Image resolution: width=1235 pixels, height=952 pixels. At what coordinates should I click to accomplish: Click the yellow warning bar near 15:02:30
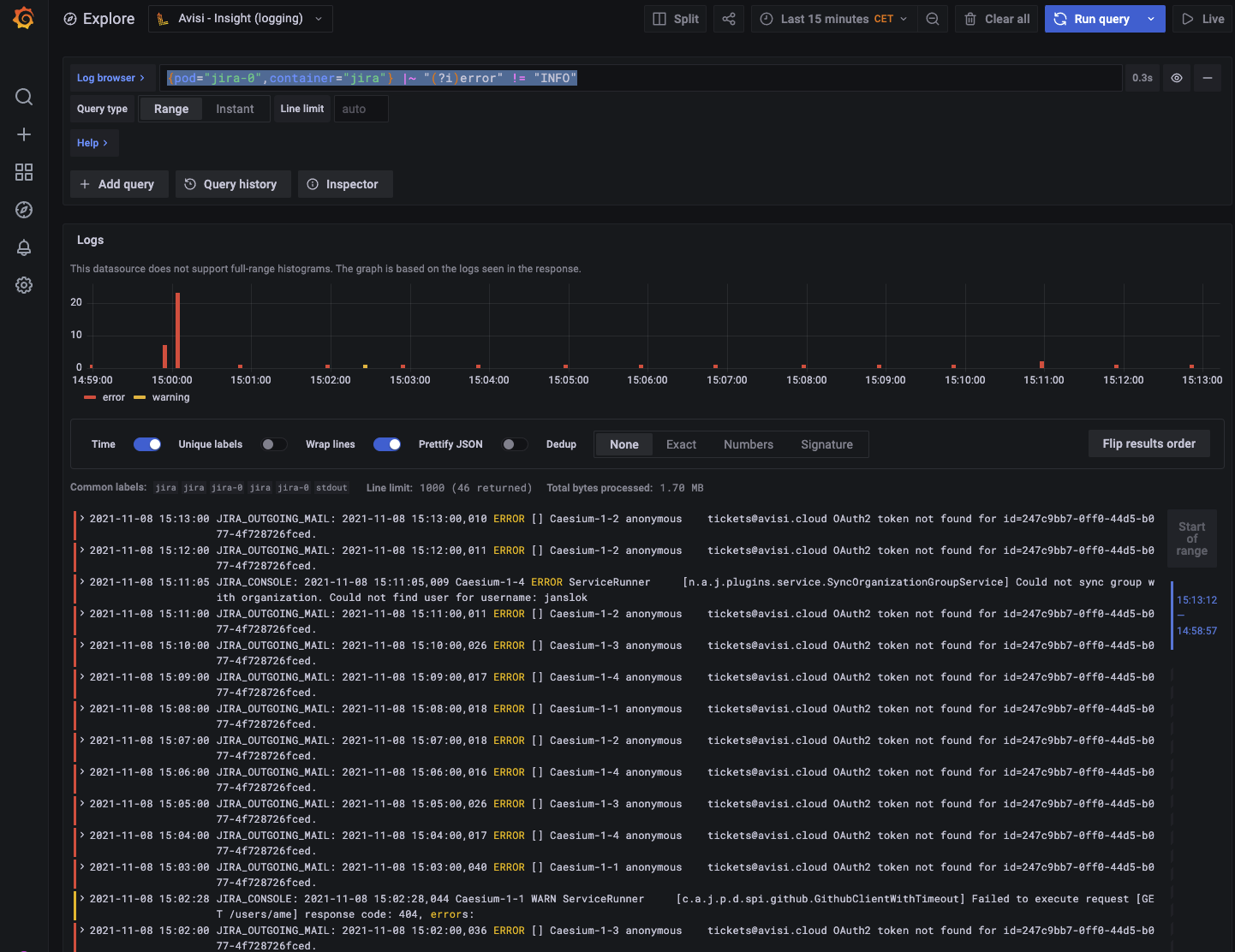tap(365, 366)
